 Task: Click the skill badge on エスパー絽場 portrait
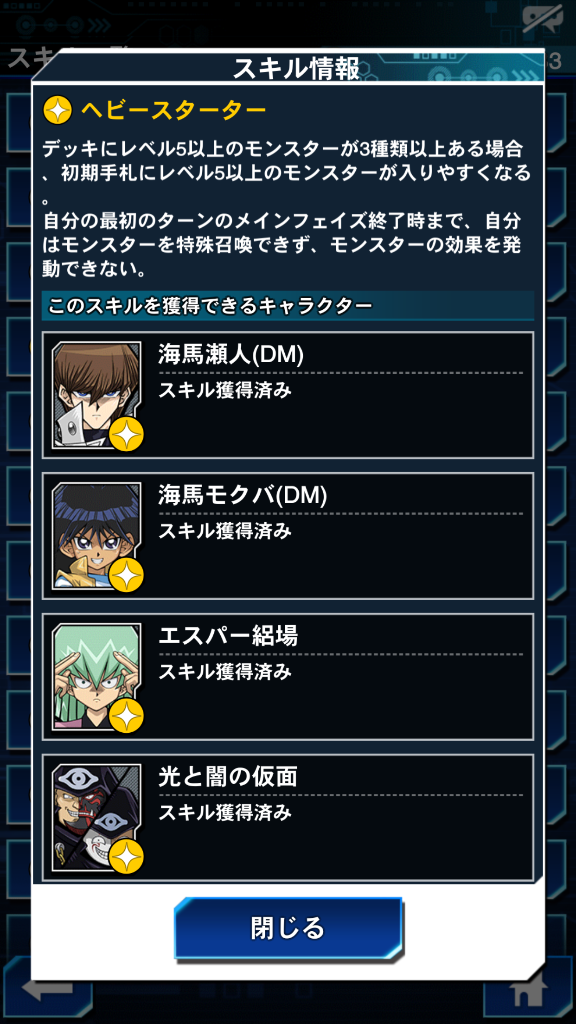coord(126,716)
